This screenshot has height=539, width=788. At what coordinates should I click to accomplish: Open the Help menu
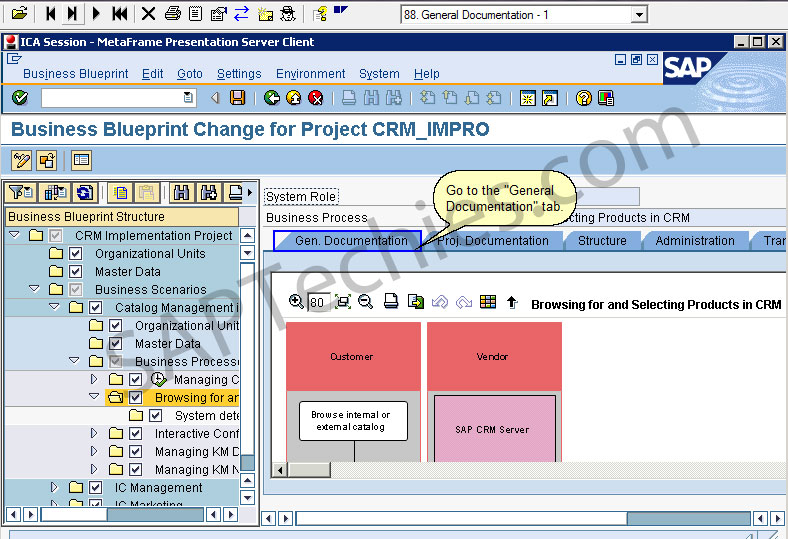[427, 74]
